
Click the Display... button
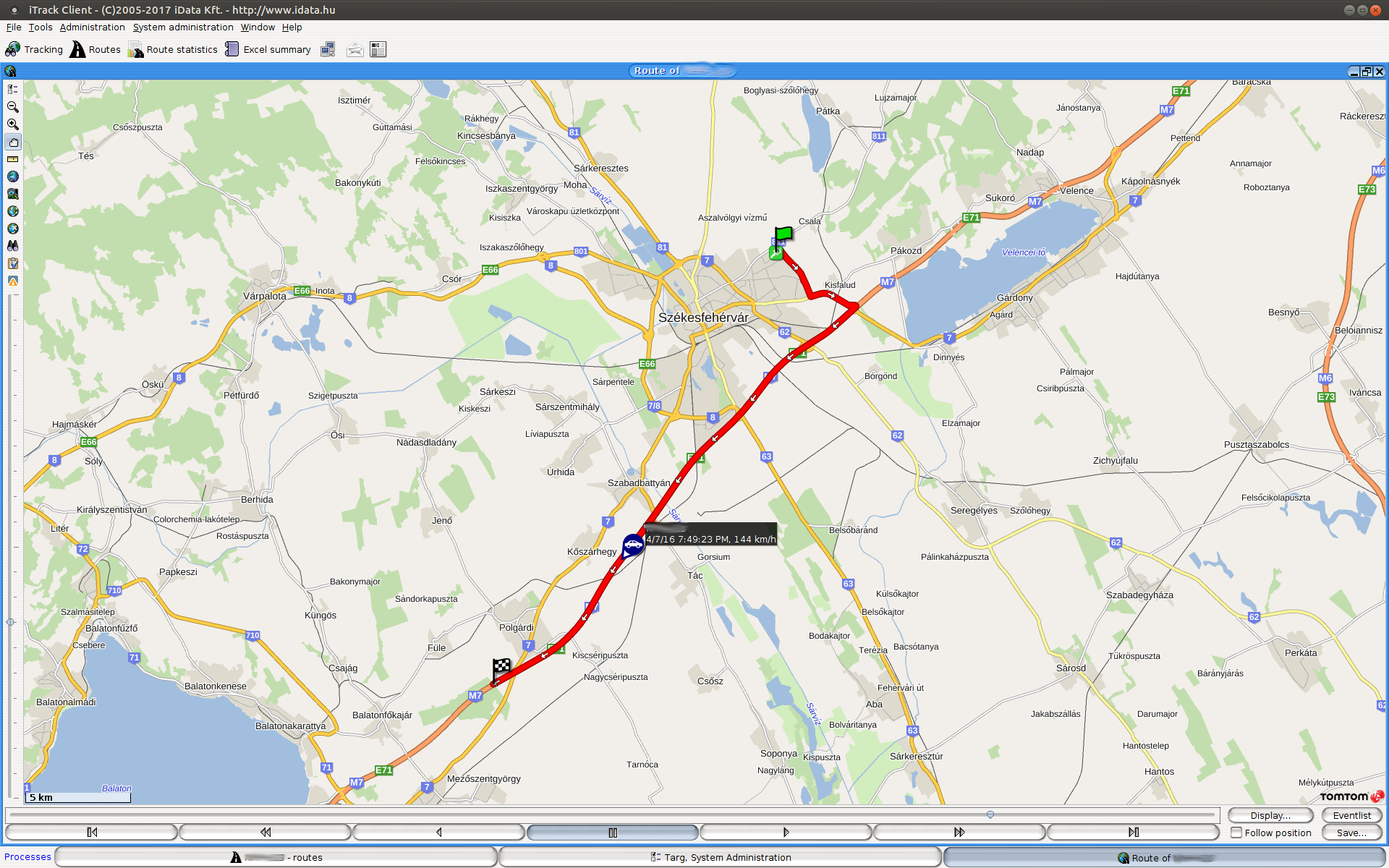tap(1270, 815)
